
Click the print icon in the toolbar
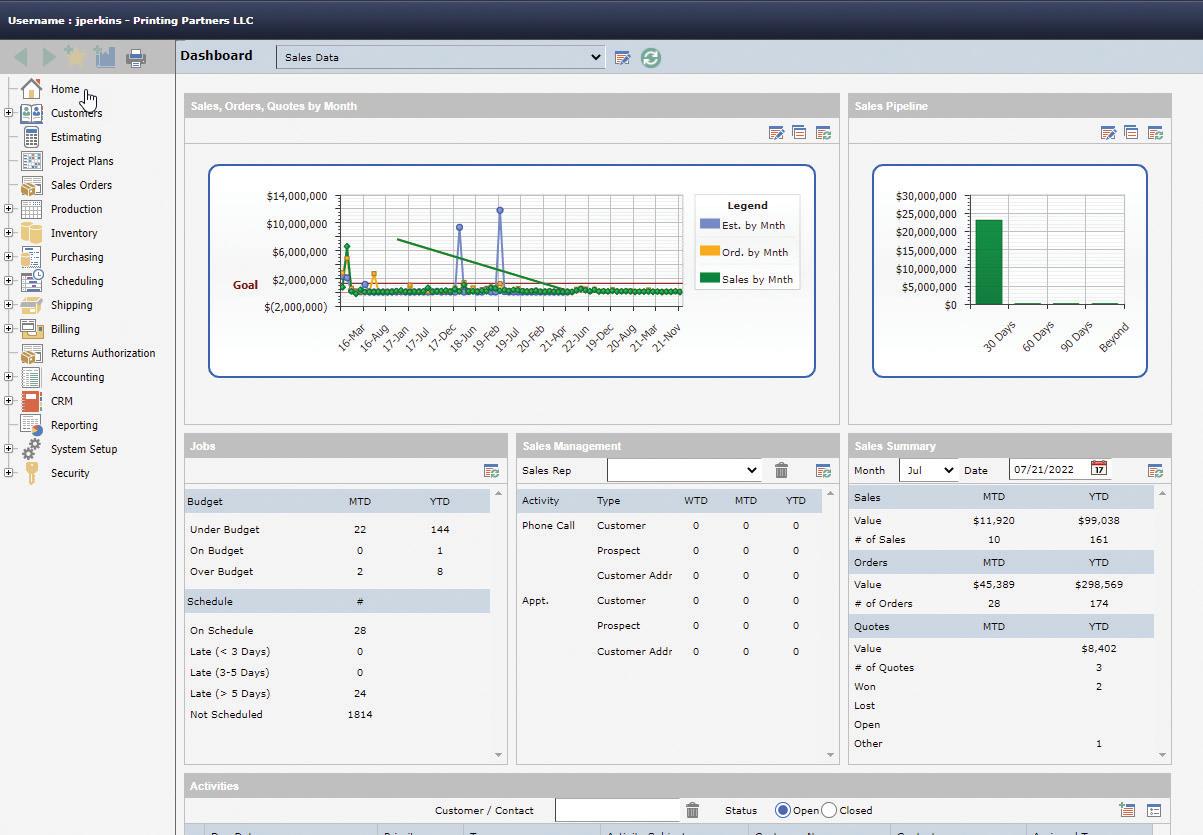coord(136,58)
